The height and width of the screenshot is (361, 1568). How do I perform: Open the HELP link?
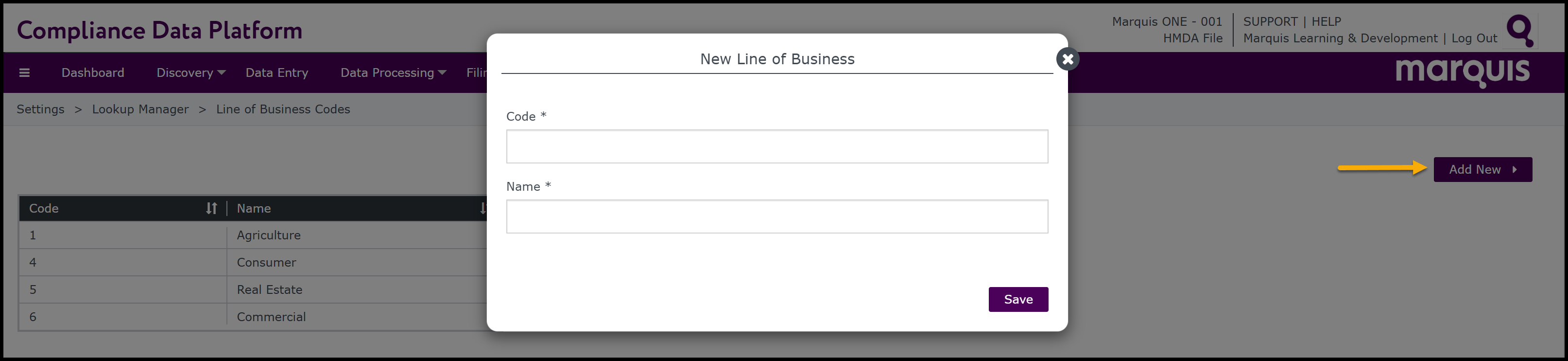pyautogui.click(x=1326, y=21)
